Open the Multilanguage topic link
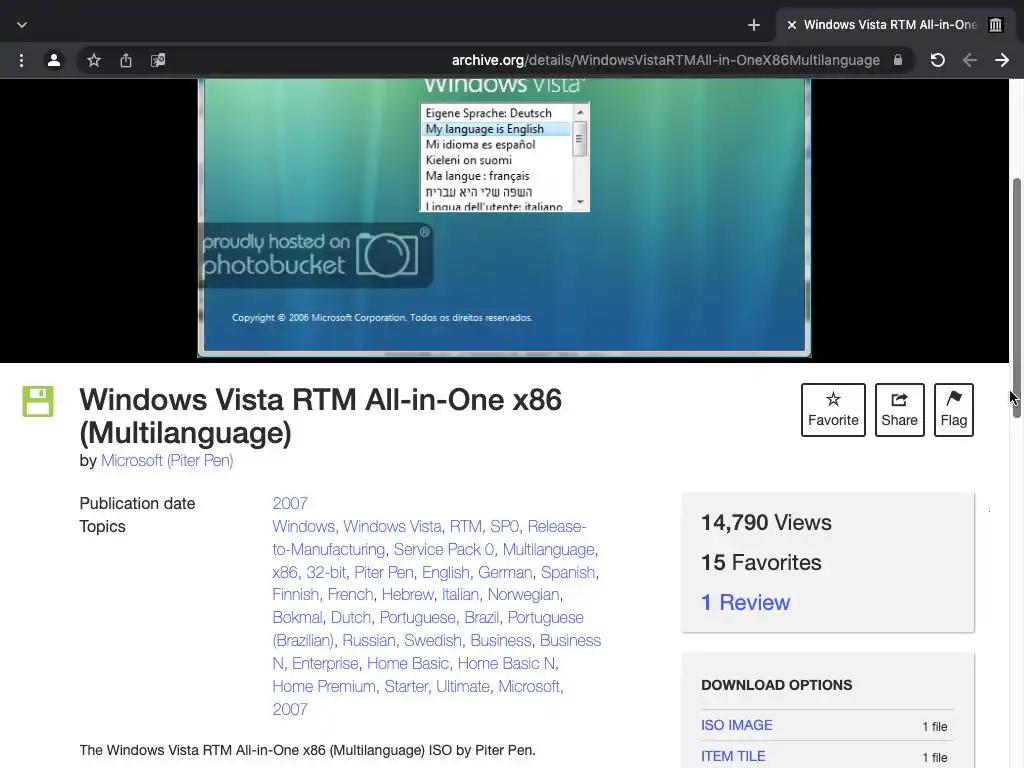This screenshot has height=768, width=1024. coord(549,549)
